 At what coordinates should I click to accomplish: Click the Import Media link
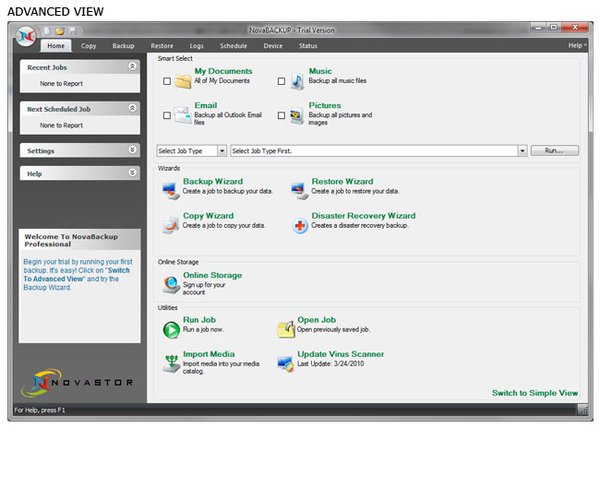[x=209, y=354]
